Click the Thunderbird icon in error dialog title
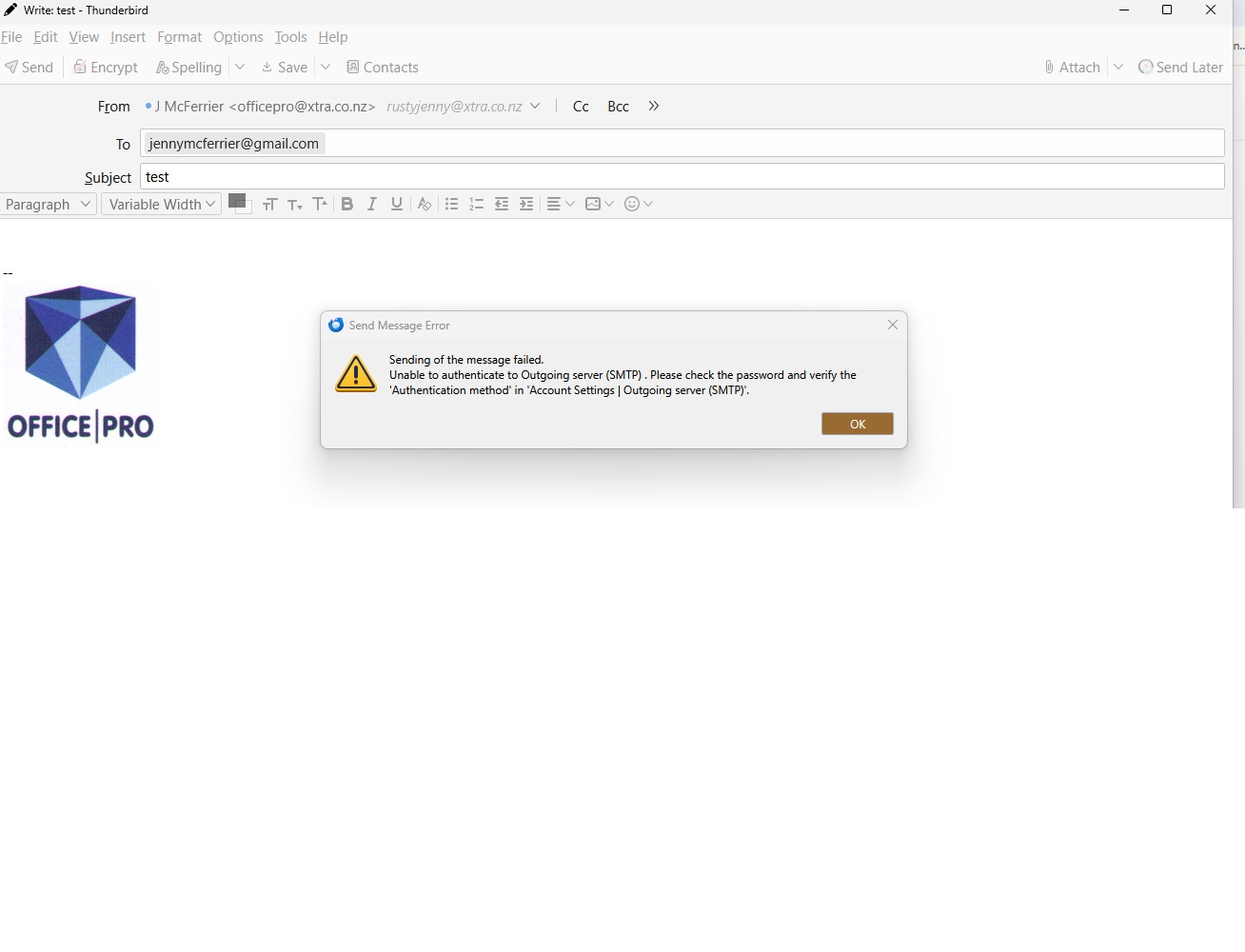 [x=336, y=325]
